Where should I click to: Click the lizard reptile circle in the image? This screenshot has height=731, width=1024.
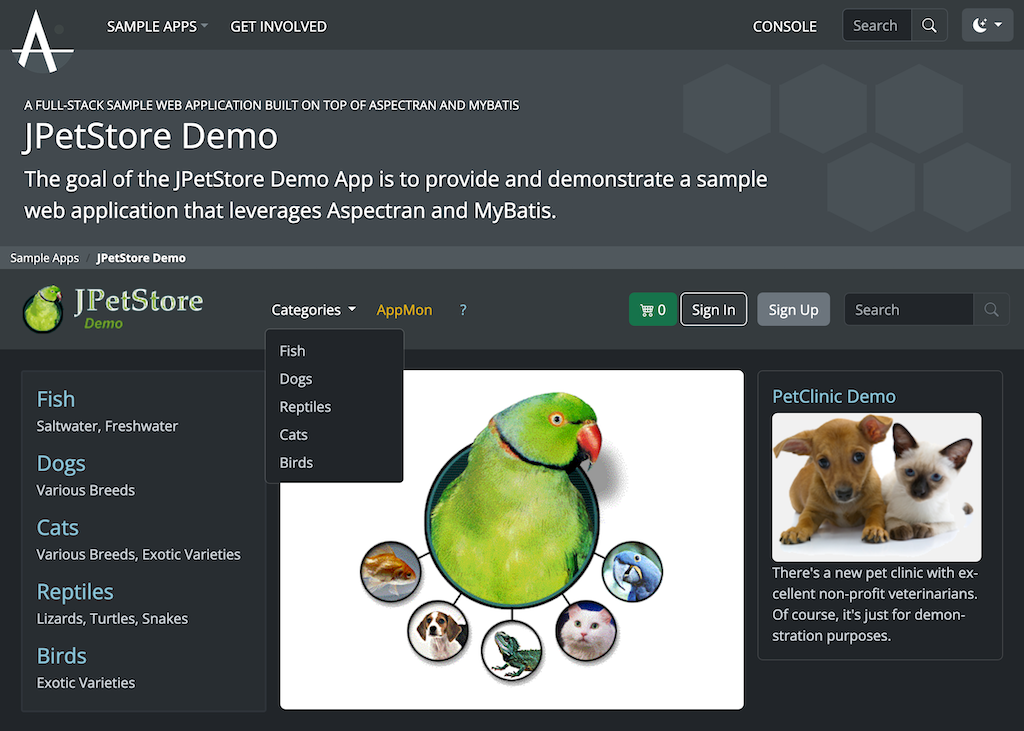point(512,649)
